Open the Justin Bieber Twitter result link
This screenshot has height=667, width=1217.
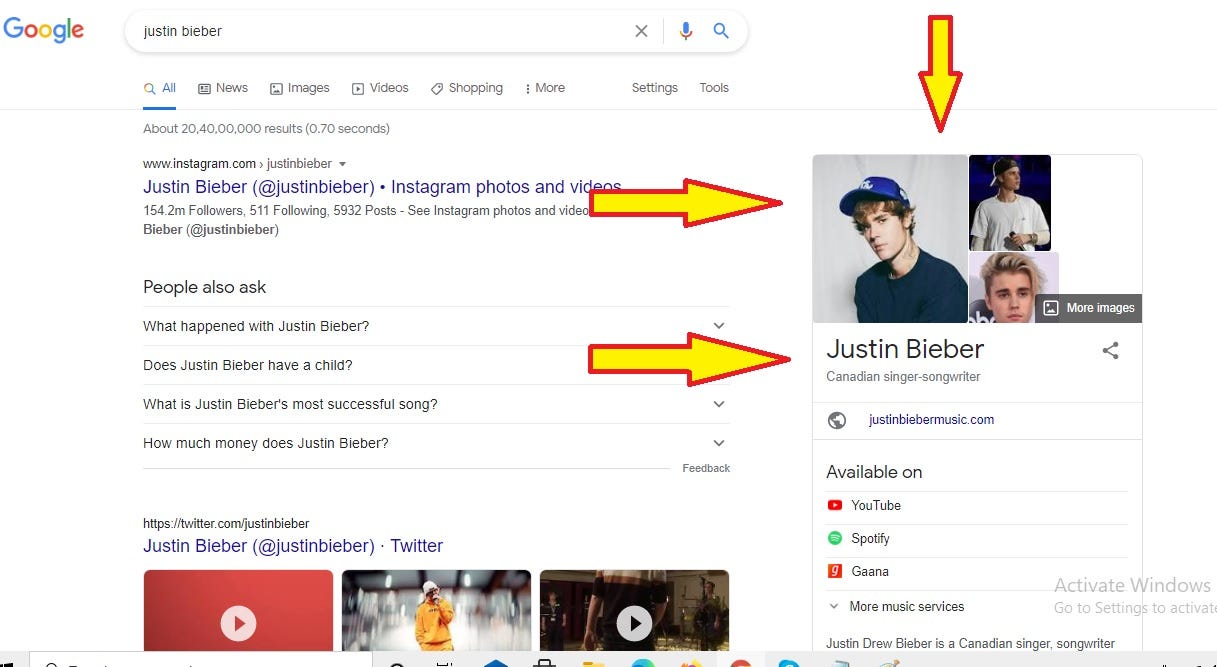pyautogui.click(x=293, y=546)
